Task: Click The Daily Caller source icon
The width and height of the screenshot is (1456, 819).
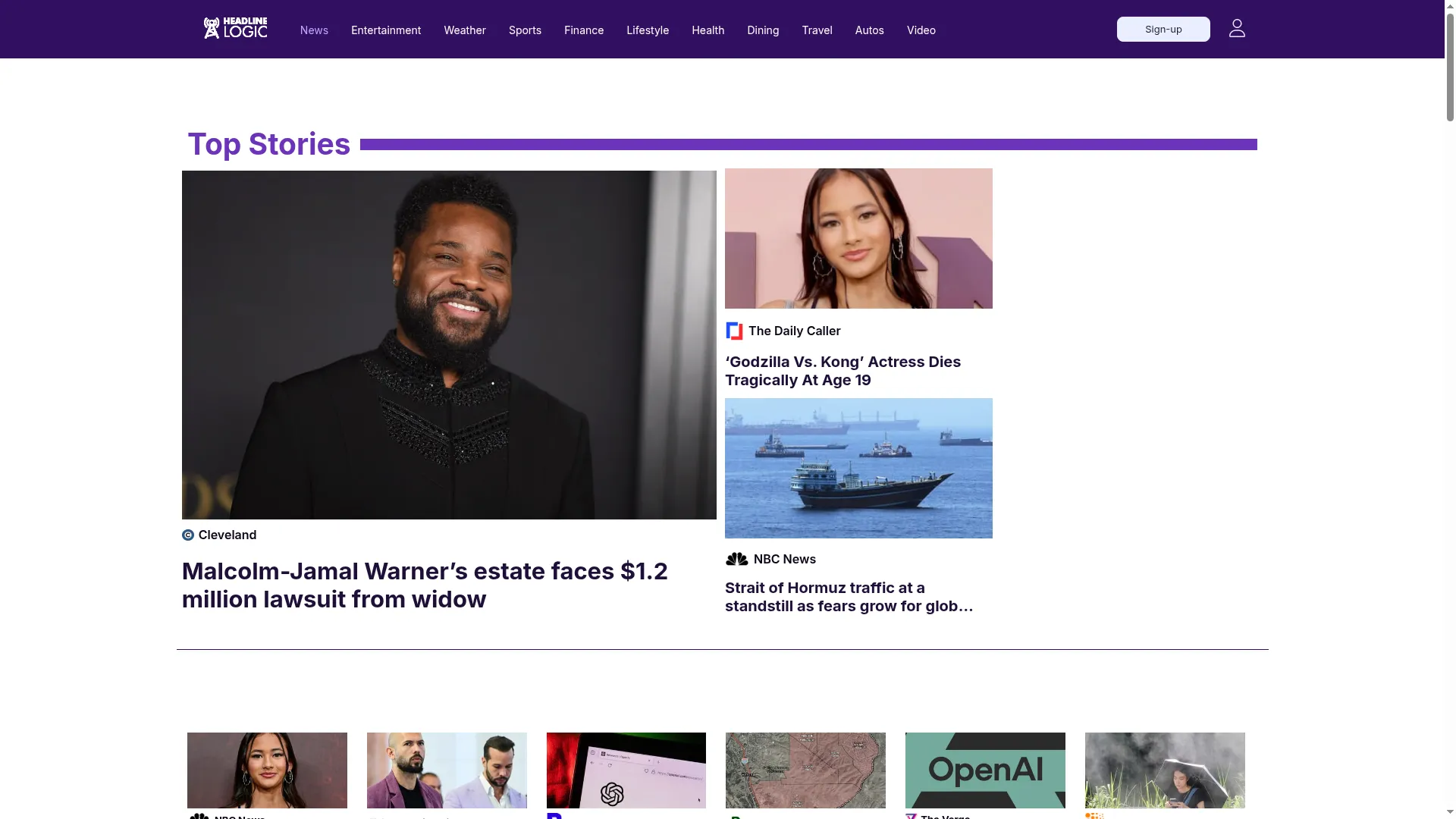Action: [734, 331]
